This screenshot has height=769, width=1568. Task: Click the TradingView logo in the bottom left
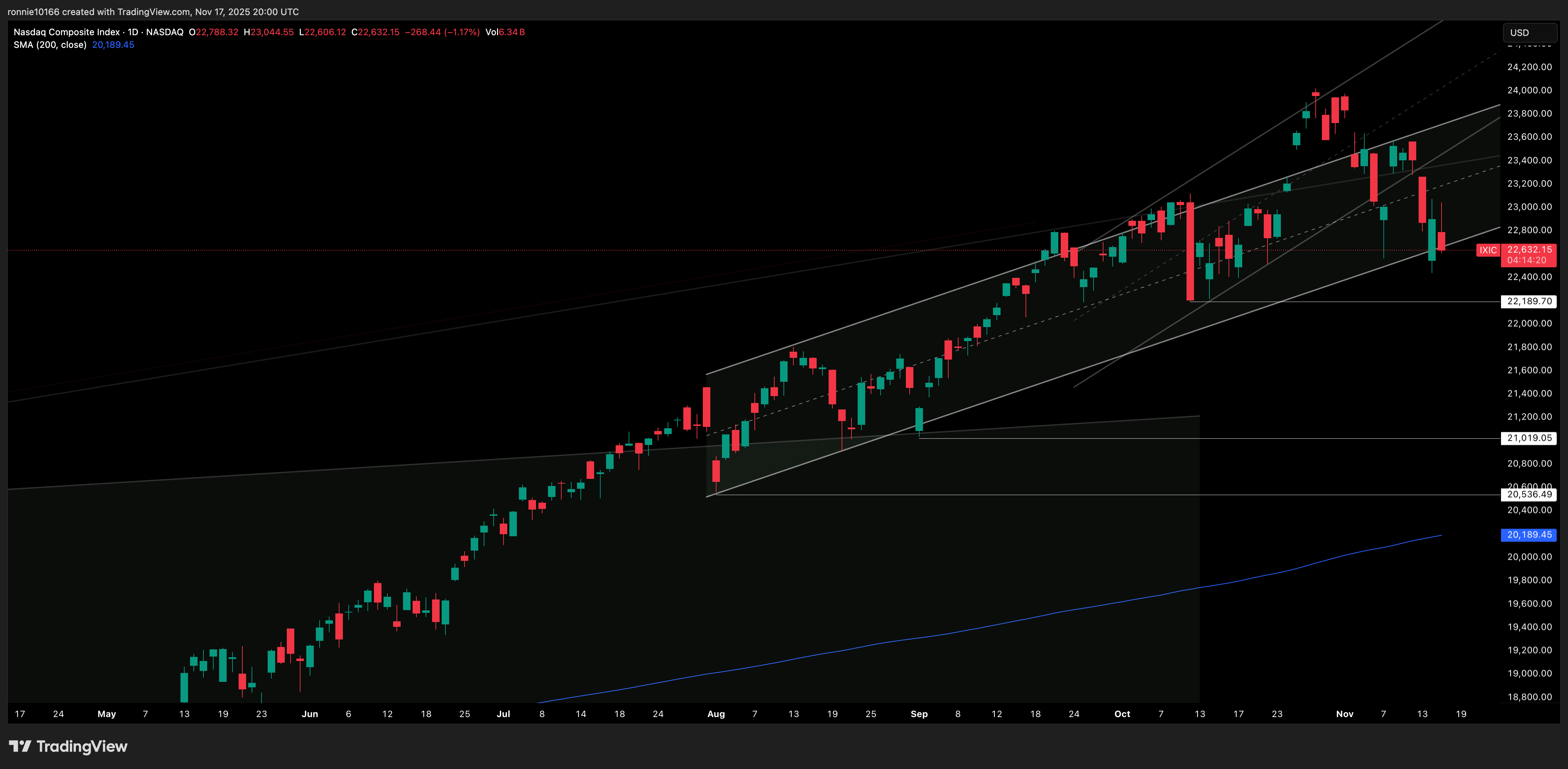[69, 746]
